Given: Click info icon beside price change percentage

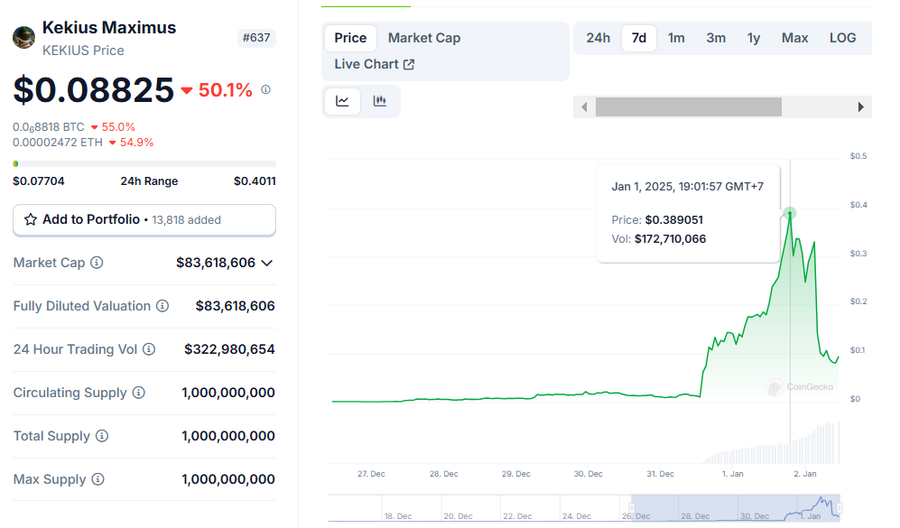Looking at the screenshot, I should [x=265, y=90].
